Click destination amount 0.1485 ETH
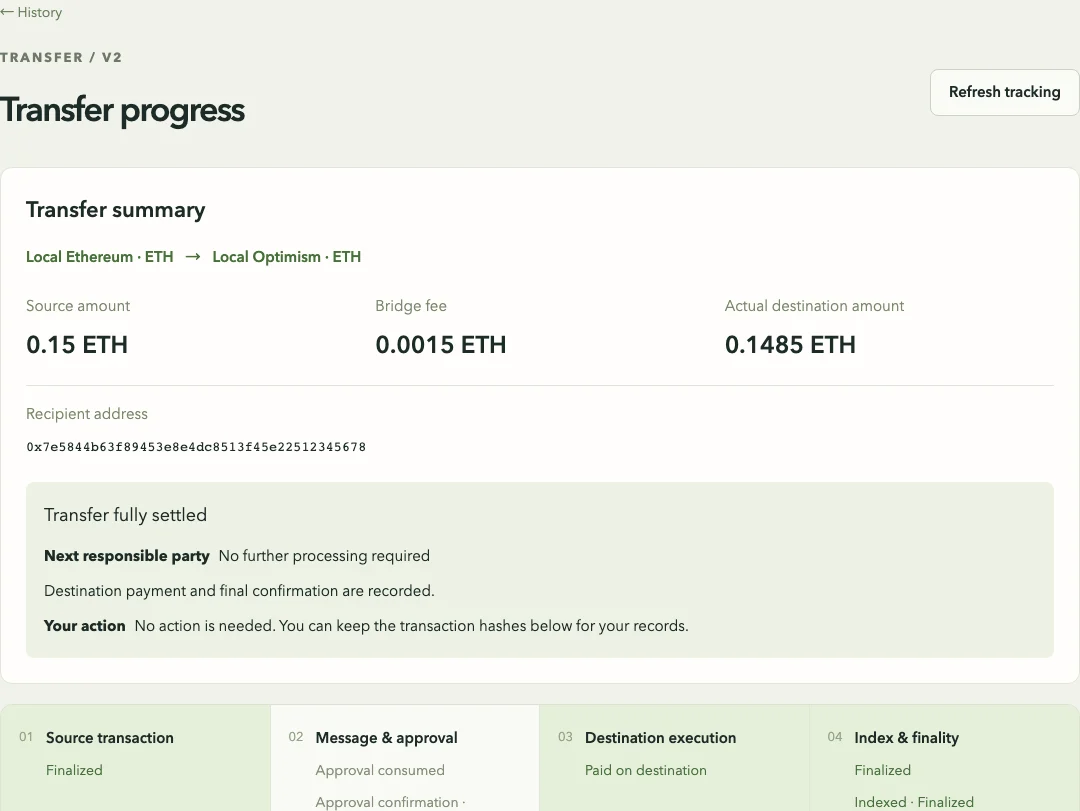This screenshot has height=811, width=1080. (790, 345)
